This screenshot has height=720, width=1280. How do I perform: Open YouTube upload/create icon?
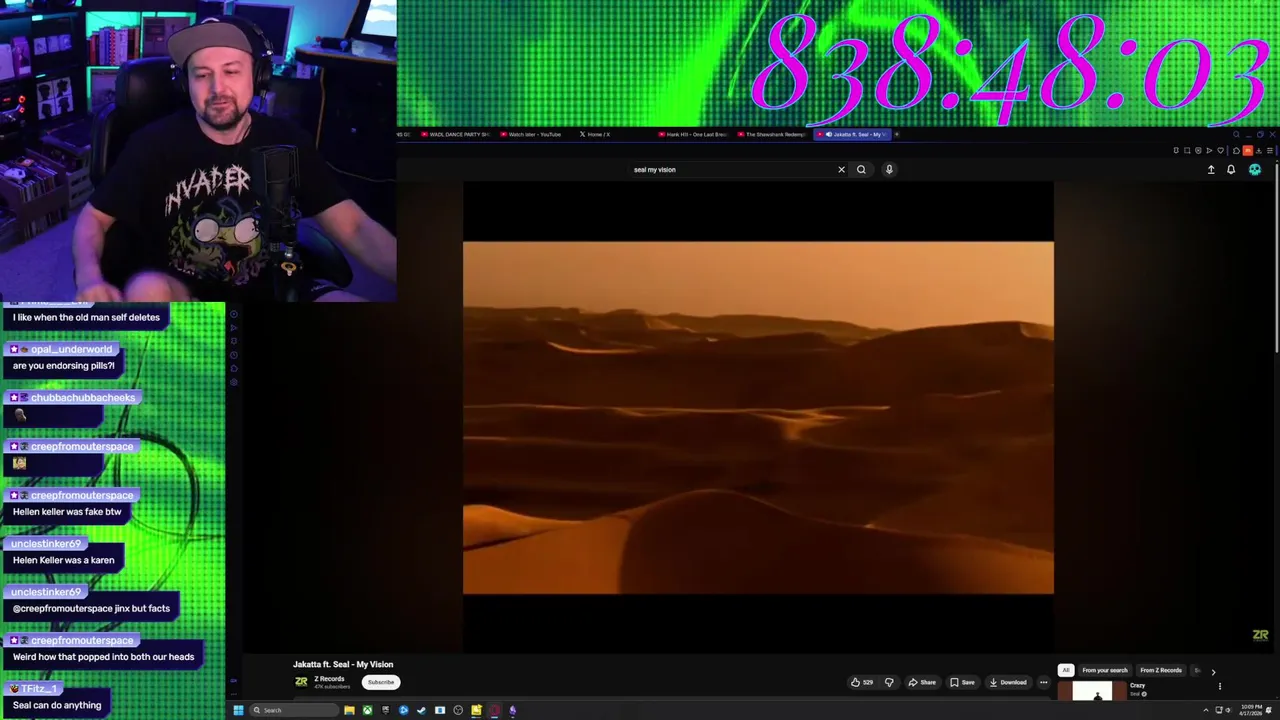(x=1211, y=170)
